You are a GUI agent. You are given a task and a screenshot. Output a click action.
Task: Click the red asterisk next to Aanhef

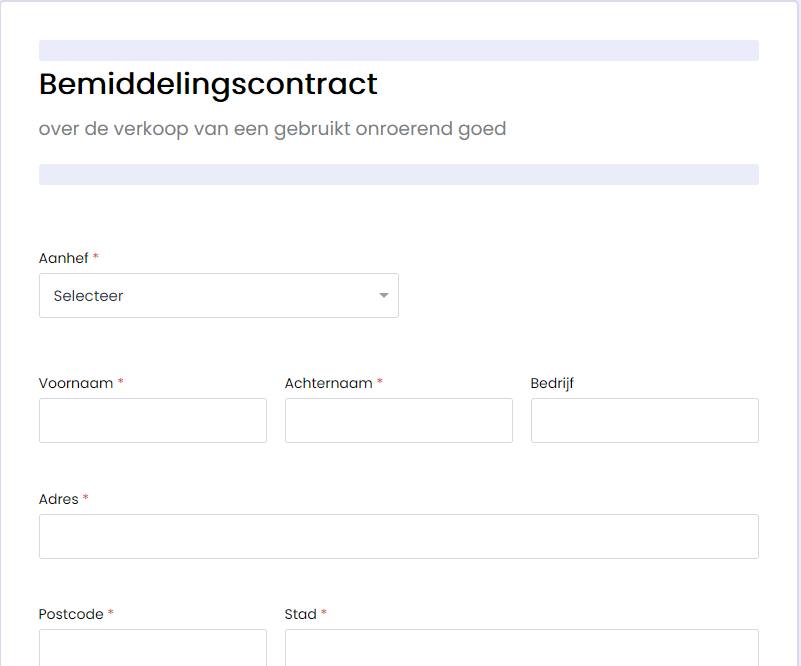click(x=96, y=256)
